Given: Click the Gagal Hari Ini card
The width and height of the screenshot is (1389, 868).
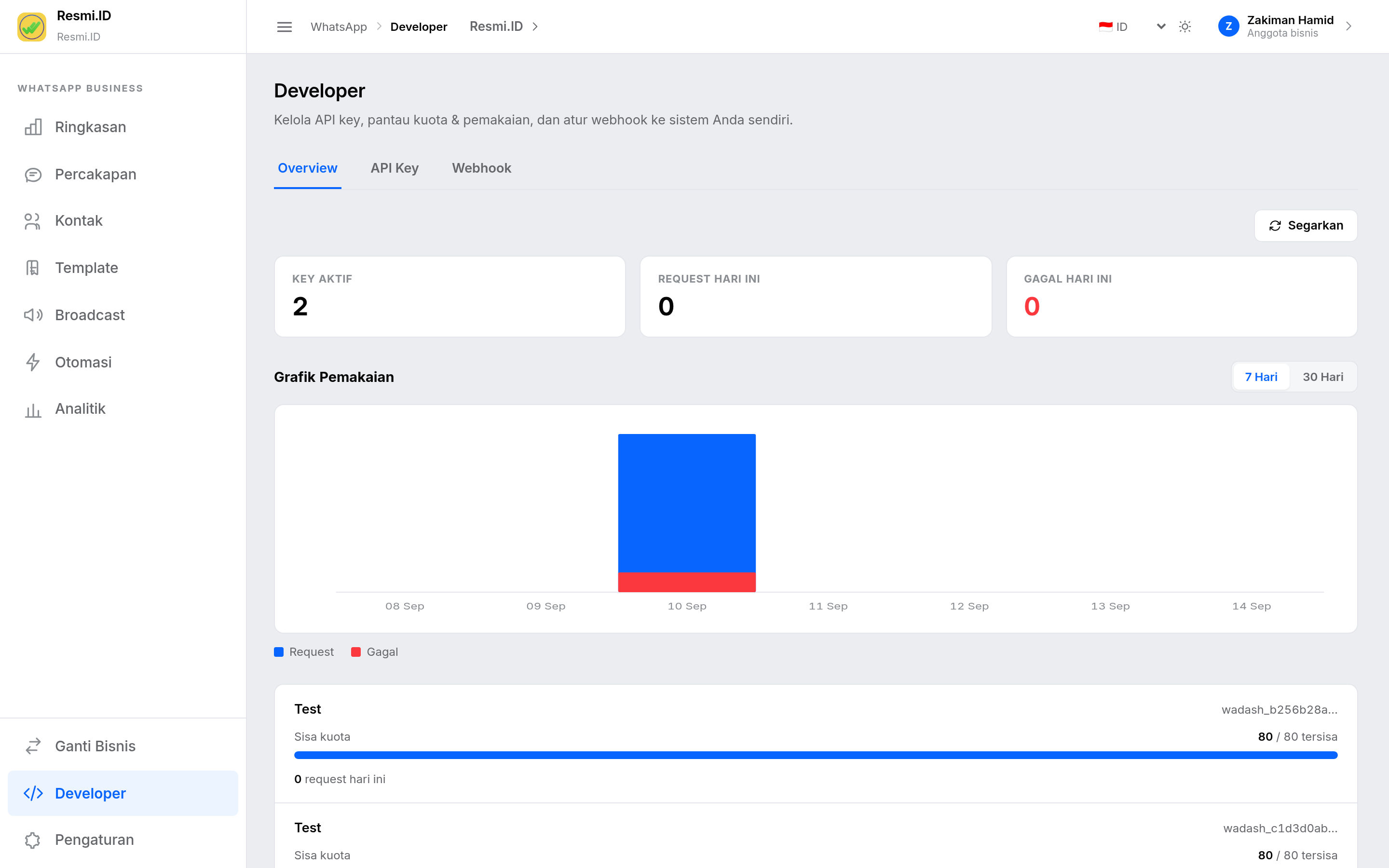Looking at the screenshot, I should coord(1181,296).
